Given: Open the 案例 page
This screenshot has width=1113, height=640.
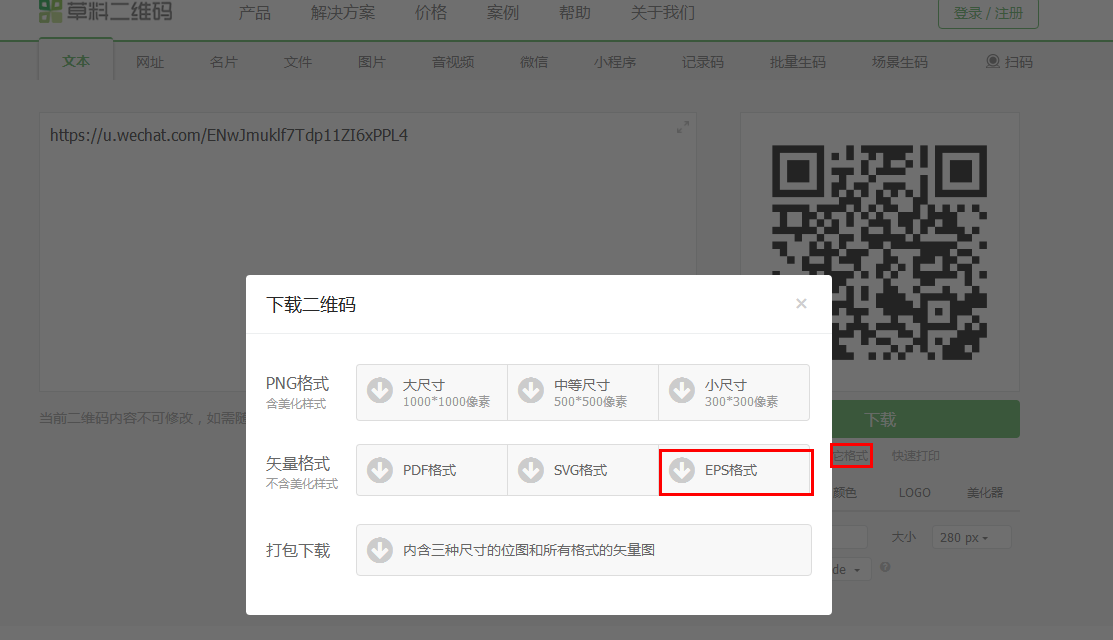Looking at the screenshot, I should pos(503,13).
